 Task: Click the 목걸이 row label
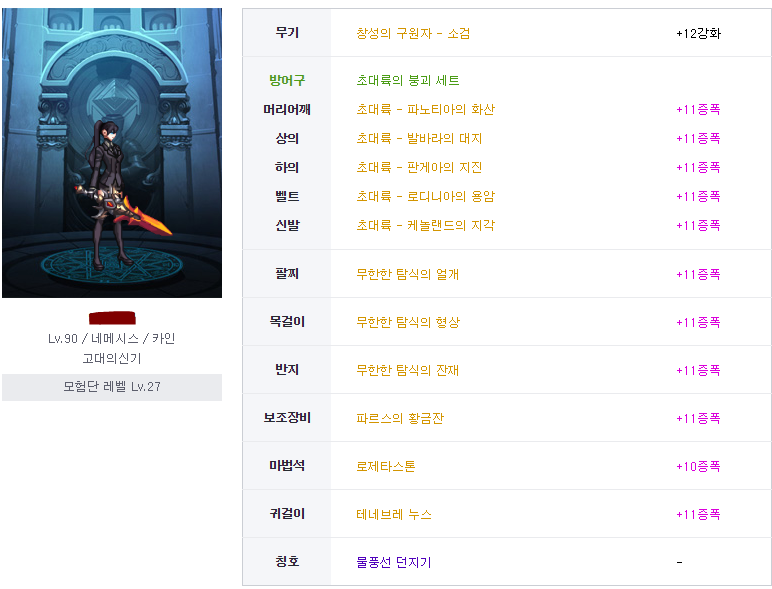pyautogui.click(x=287, y=322)
